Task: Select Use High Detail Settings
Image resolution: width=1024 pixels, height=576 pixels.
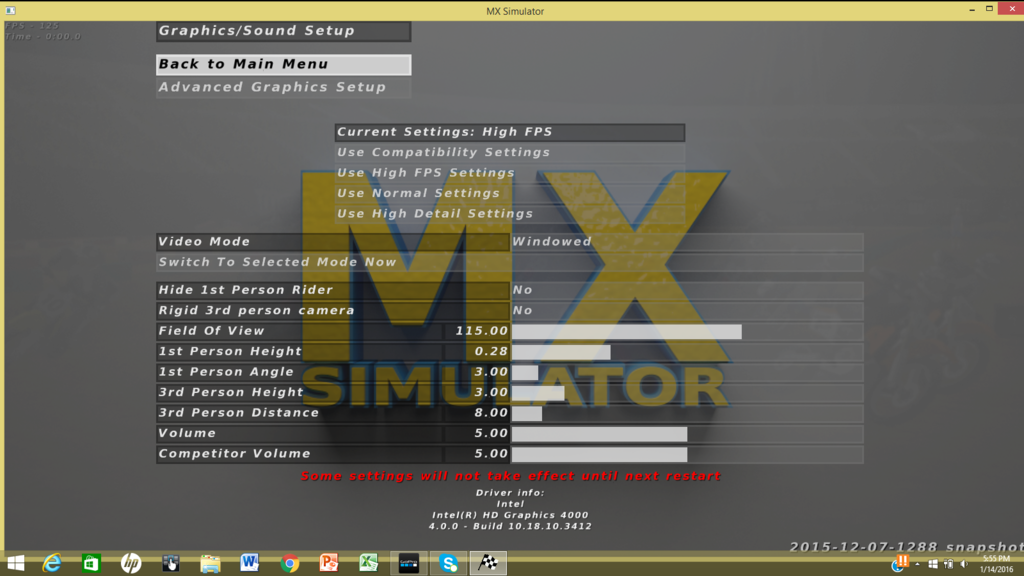Action: pyautogui.click(x=510, y=214)
